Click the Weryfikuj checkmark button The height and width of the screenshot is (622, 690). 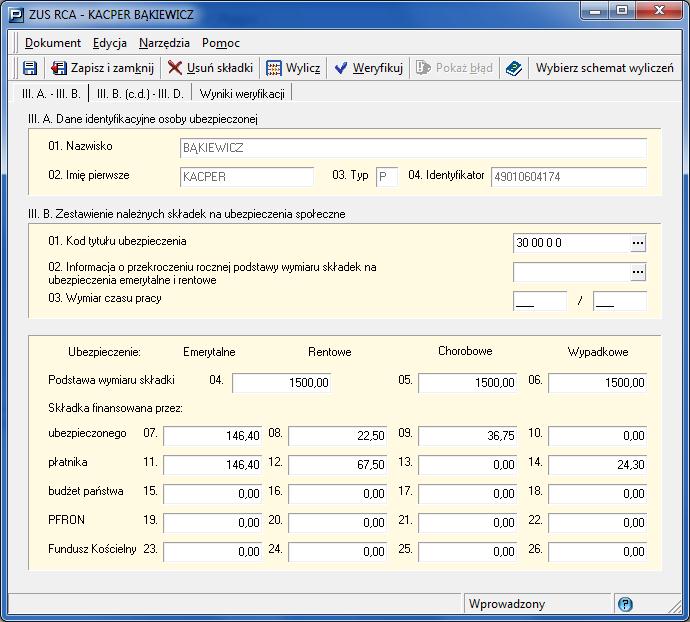(368, 68)
